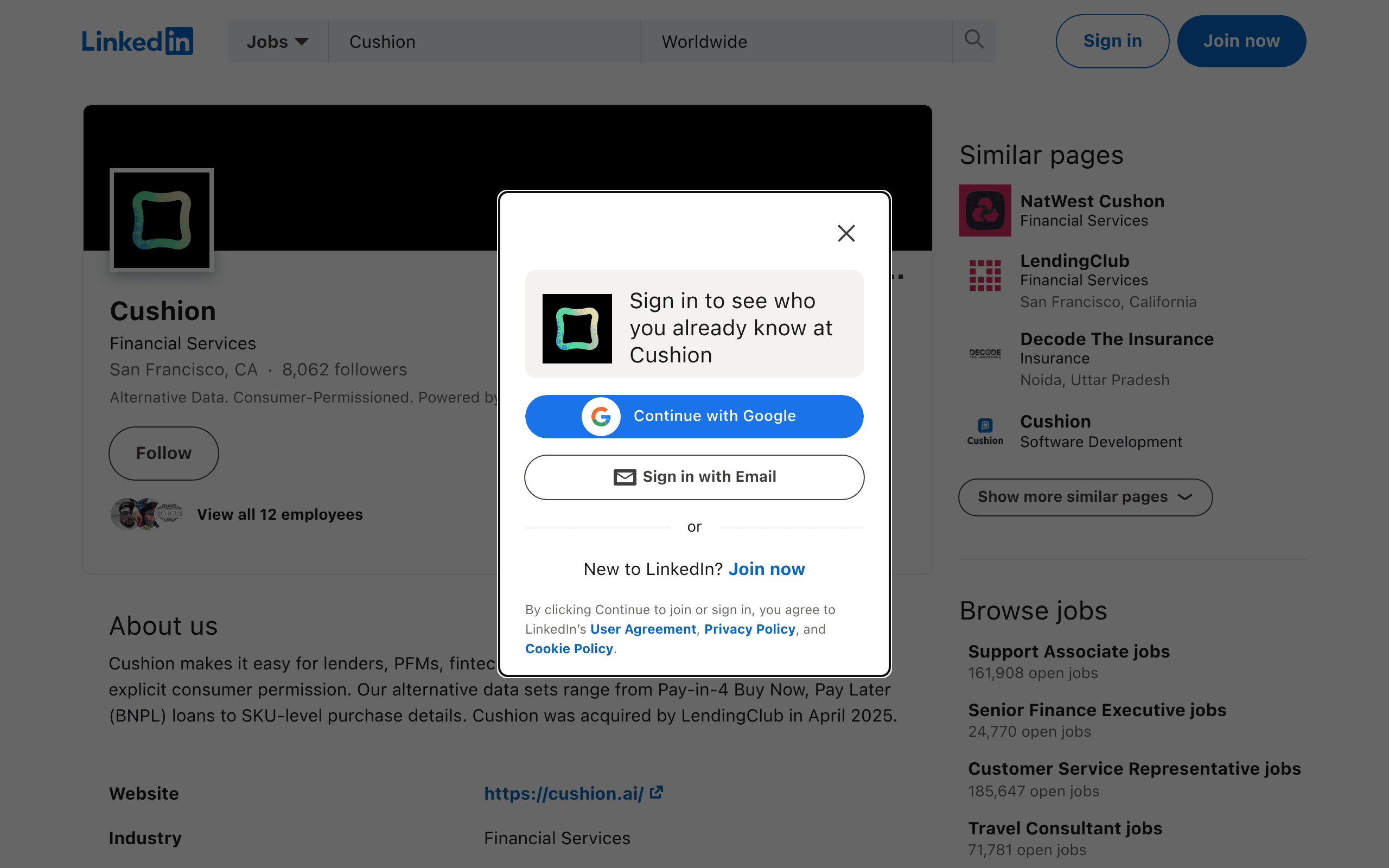Image resolution: width=1389 pixels, height=868 pixels.
Task: Click Cushion Software Development logo
Action: (x=985, y=431)
